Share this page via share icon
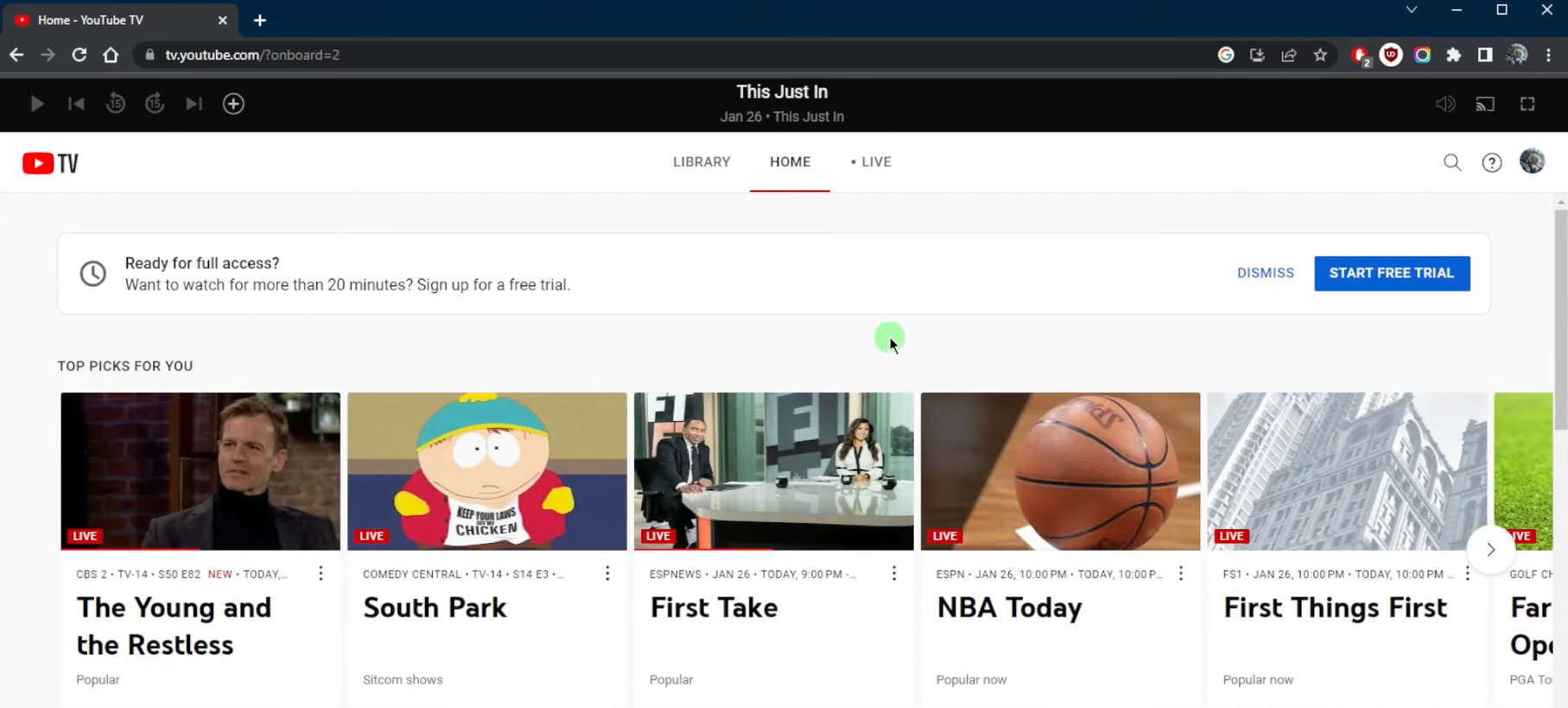The width and height of the screenshot is (1568, 708). (x=1289, y=54)
